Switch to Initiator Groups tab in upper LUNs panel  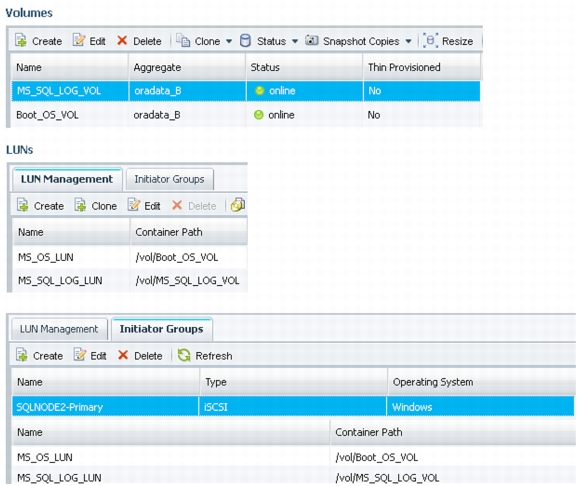(170, 179)
